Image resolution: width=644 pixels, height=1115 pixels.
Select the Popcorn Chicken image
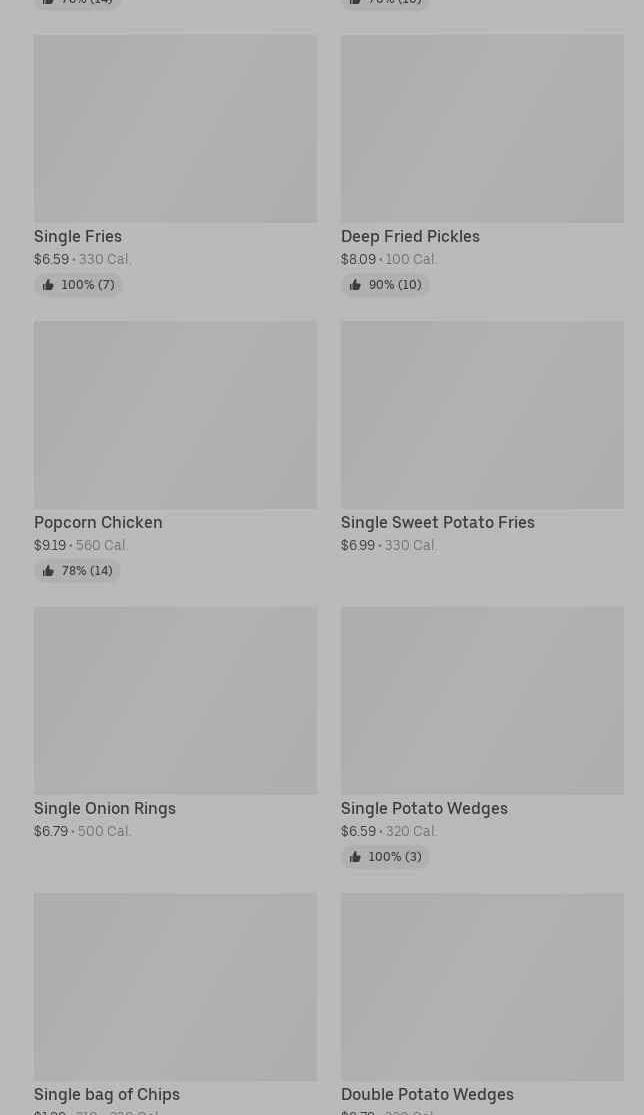[175, 415]
